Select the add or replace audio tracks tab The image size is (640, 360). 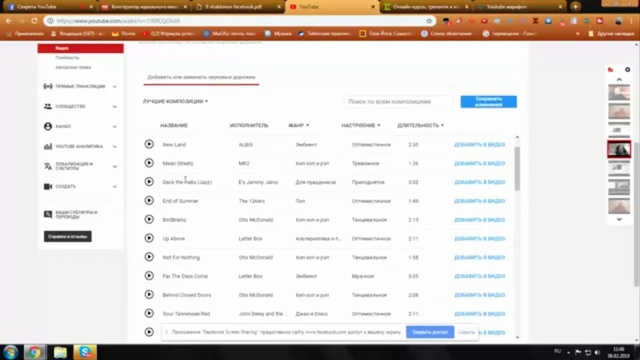(x=201, y=77)
